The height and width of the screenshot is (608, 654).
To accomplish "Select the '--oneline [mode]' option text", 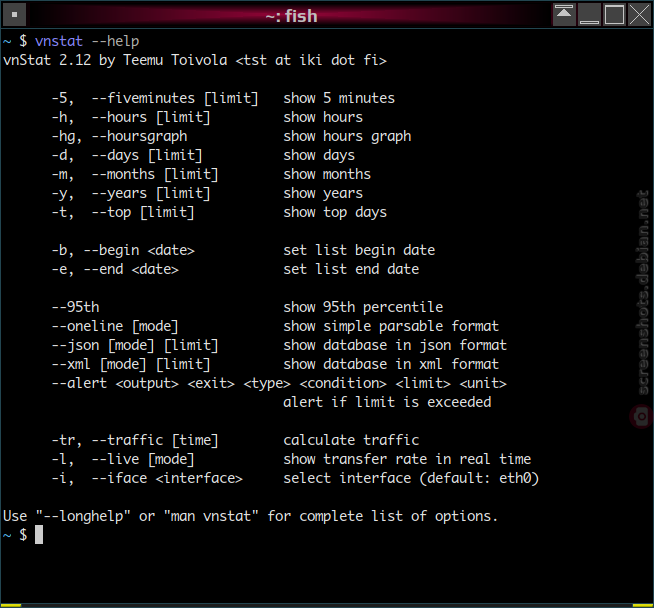I will tap(115, 327).
